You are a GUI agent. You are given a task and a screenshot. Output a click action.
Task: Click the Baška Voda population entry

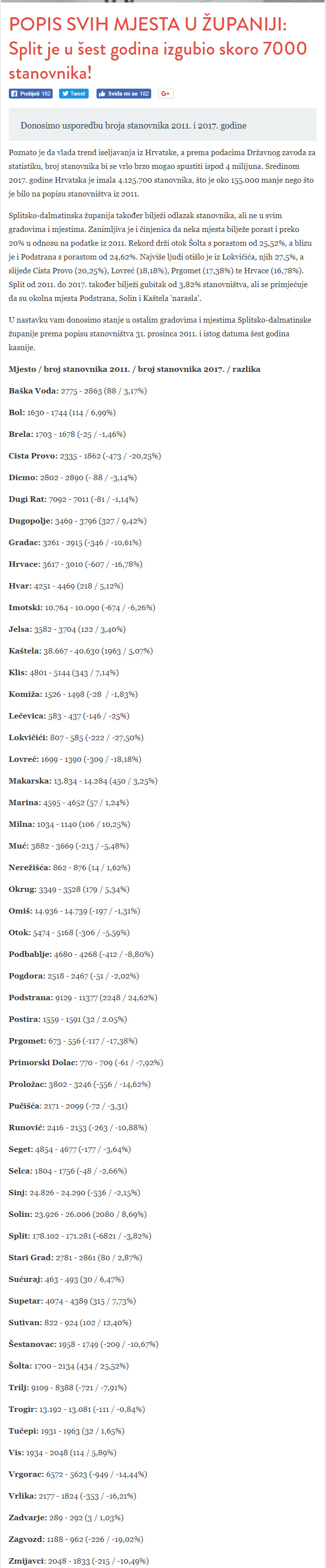[x=78, y=391]
